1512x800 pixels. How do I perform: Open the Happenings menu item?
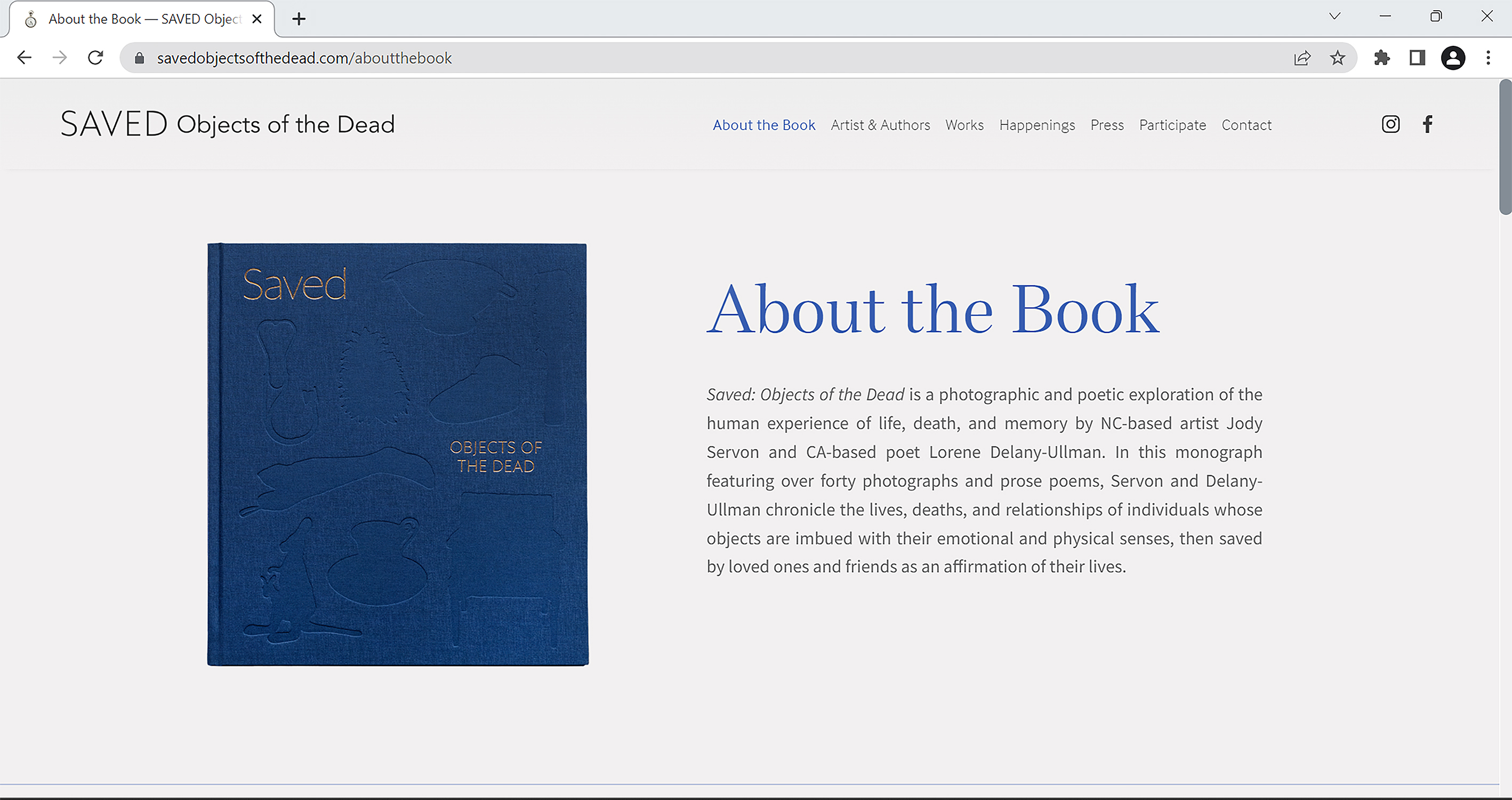[x=1036, y=125]
